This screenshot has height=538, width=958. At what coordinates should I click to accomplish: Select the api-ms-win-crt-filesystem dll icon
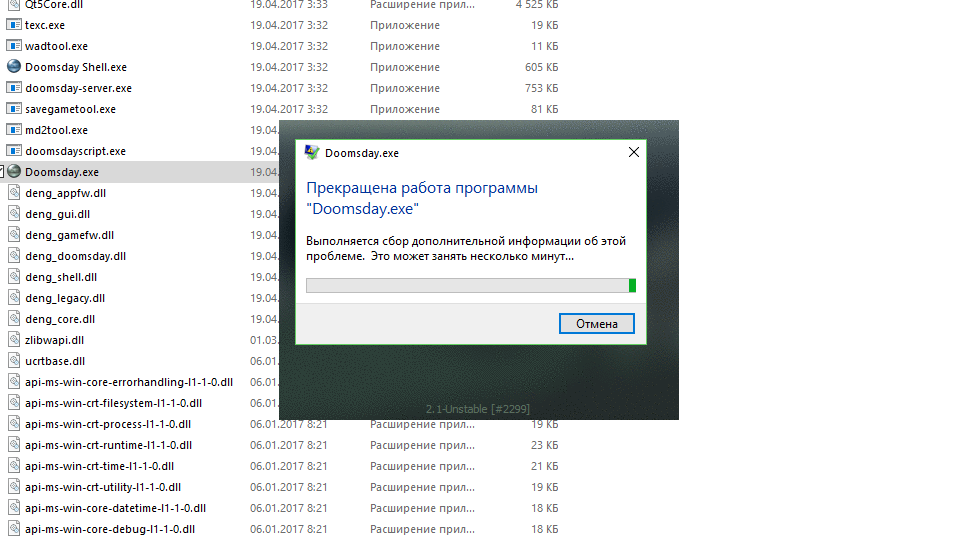tap(14, 403)
